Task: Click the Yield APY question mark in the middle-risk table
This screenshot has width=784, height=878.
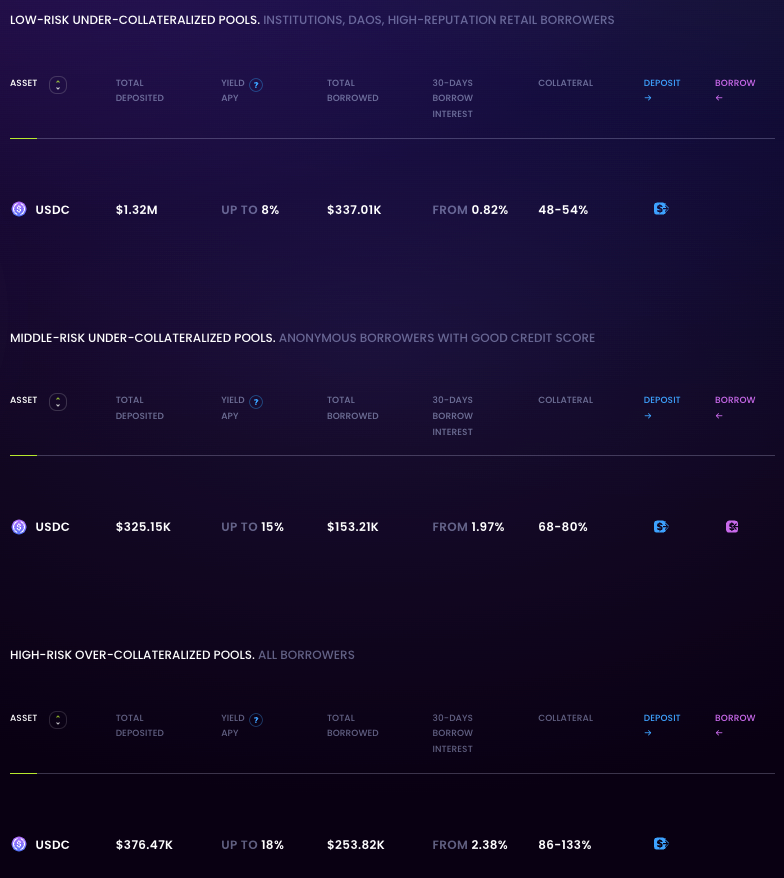Action: click(256, 402)
